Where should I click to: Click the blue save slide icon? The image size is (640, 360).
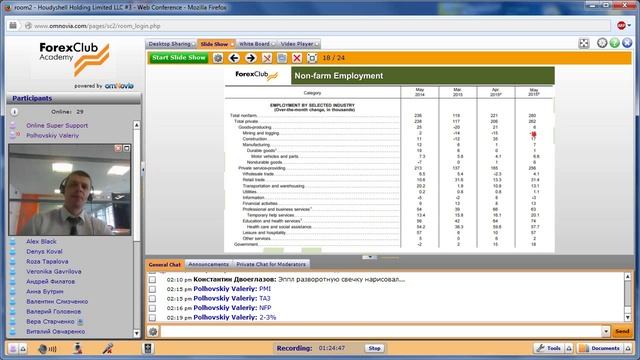[282, 58]
